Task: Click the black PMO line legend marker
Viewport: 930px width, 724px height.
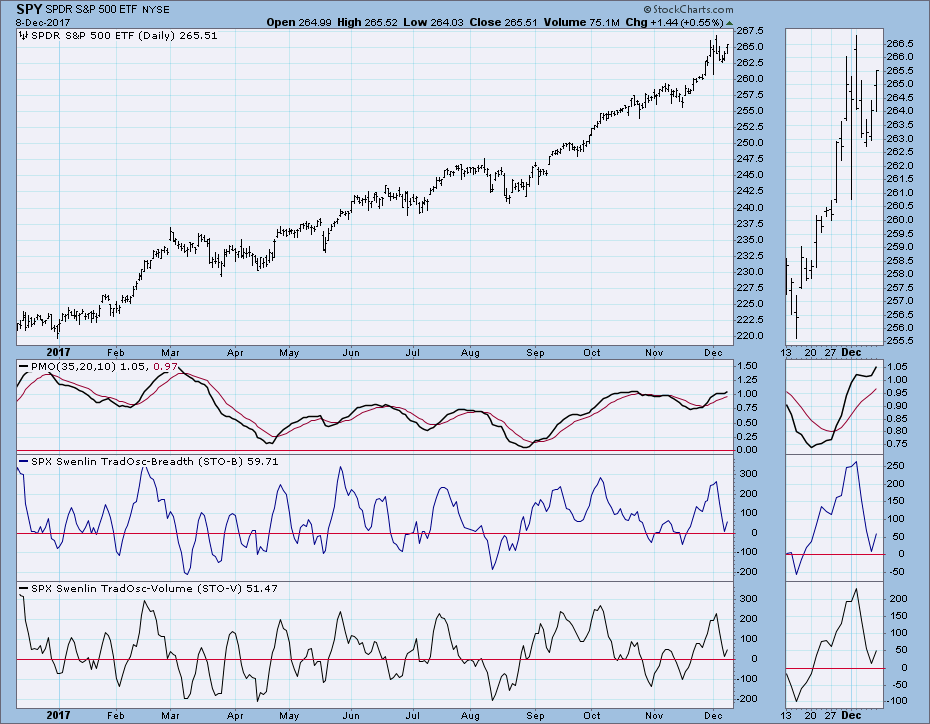Action: (23, 366)
